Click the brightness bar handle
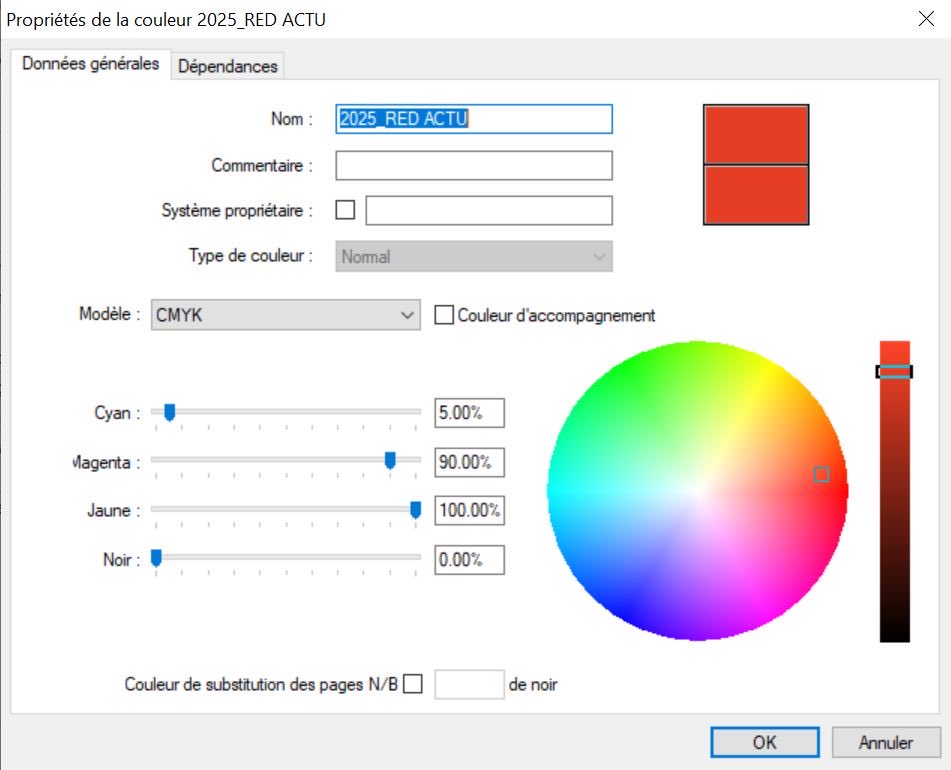Viewport: 951px width, 770px height. click(x=894, y=372)
